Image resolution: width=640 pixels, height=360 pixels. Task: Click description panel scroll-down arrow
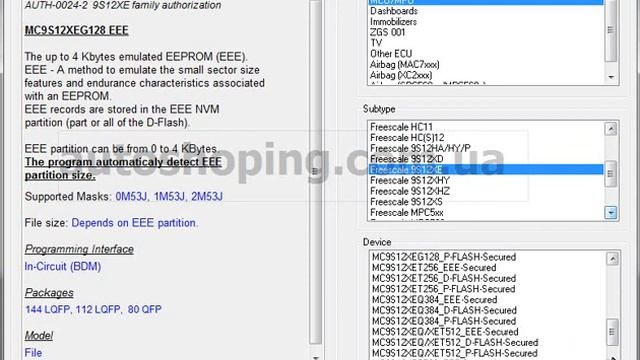(315, 357)
